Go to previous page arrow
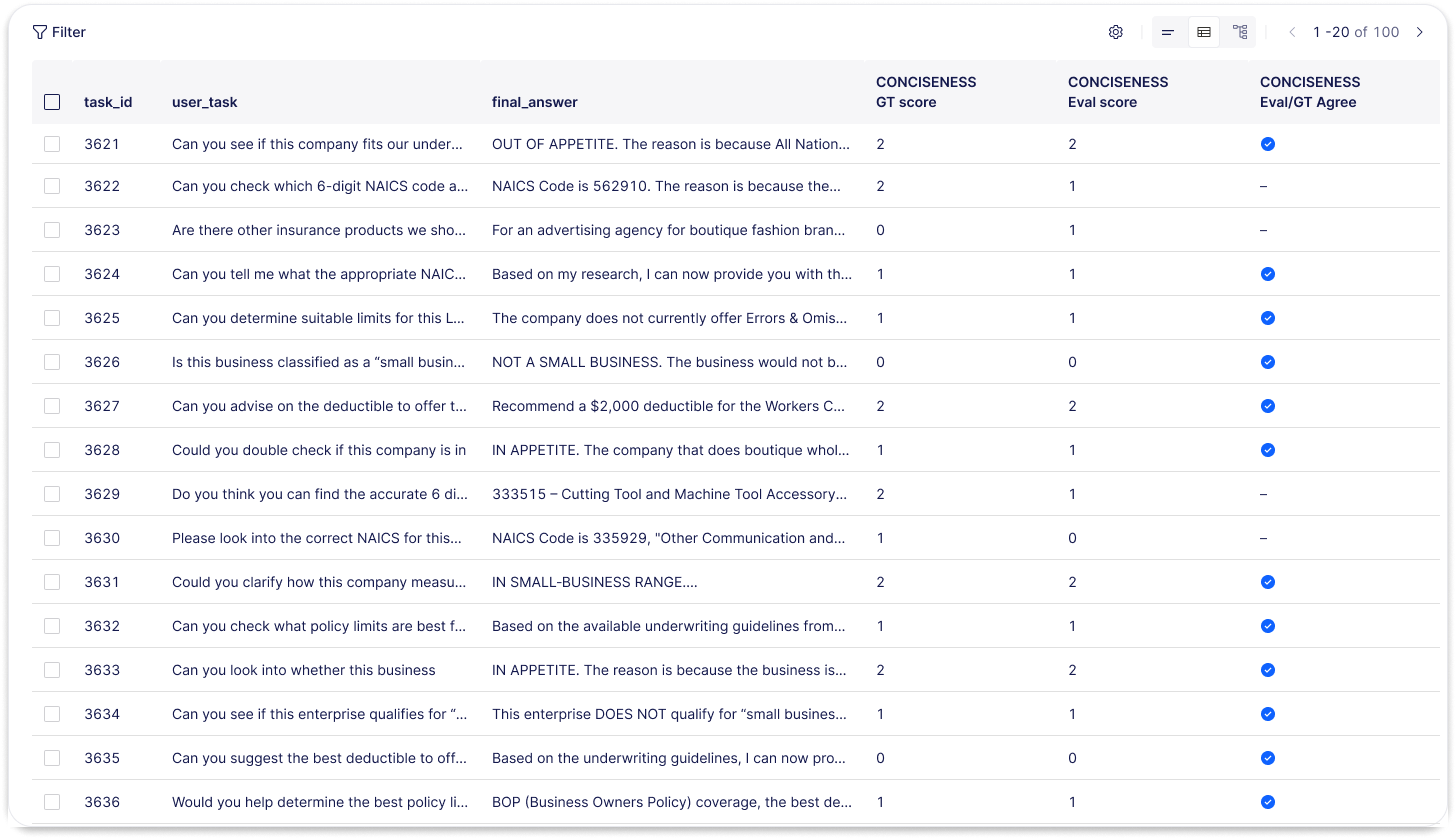Viewport: 1456px width, 839px height. click(x=1292, y=32)
